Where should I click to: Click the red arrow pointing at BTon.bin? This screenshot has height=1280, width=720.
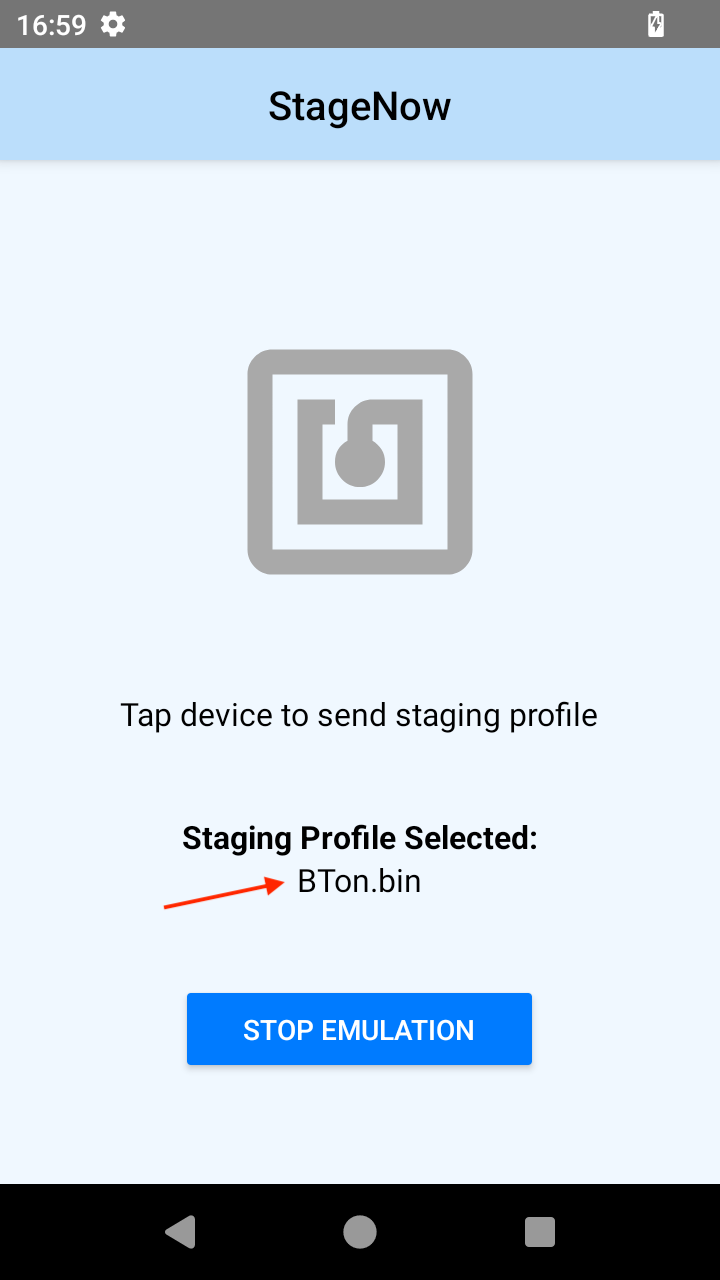coord(225,894)
